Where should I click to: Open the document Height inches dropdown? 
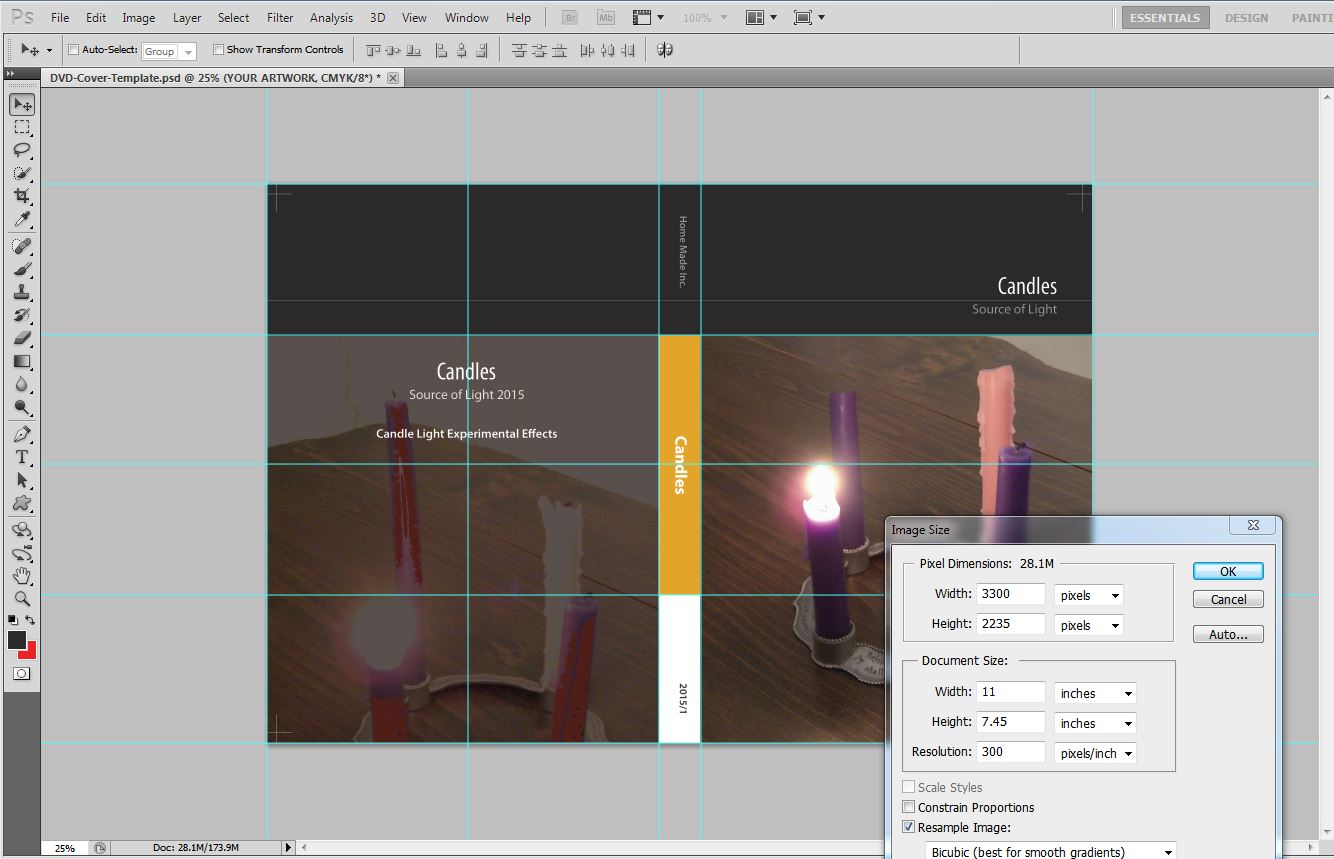tap(1095, 723)
